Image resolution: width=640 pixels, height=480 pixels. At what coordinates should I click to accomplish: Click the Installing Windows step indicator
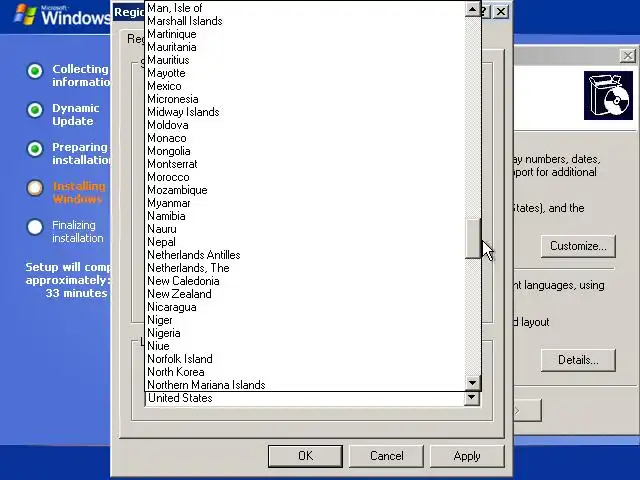(35, 188)
